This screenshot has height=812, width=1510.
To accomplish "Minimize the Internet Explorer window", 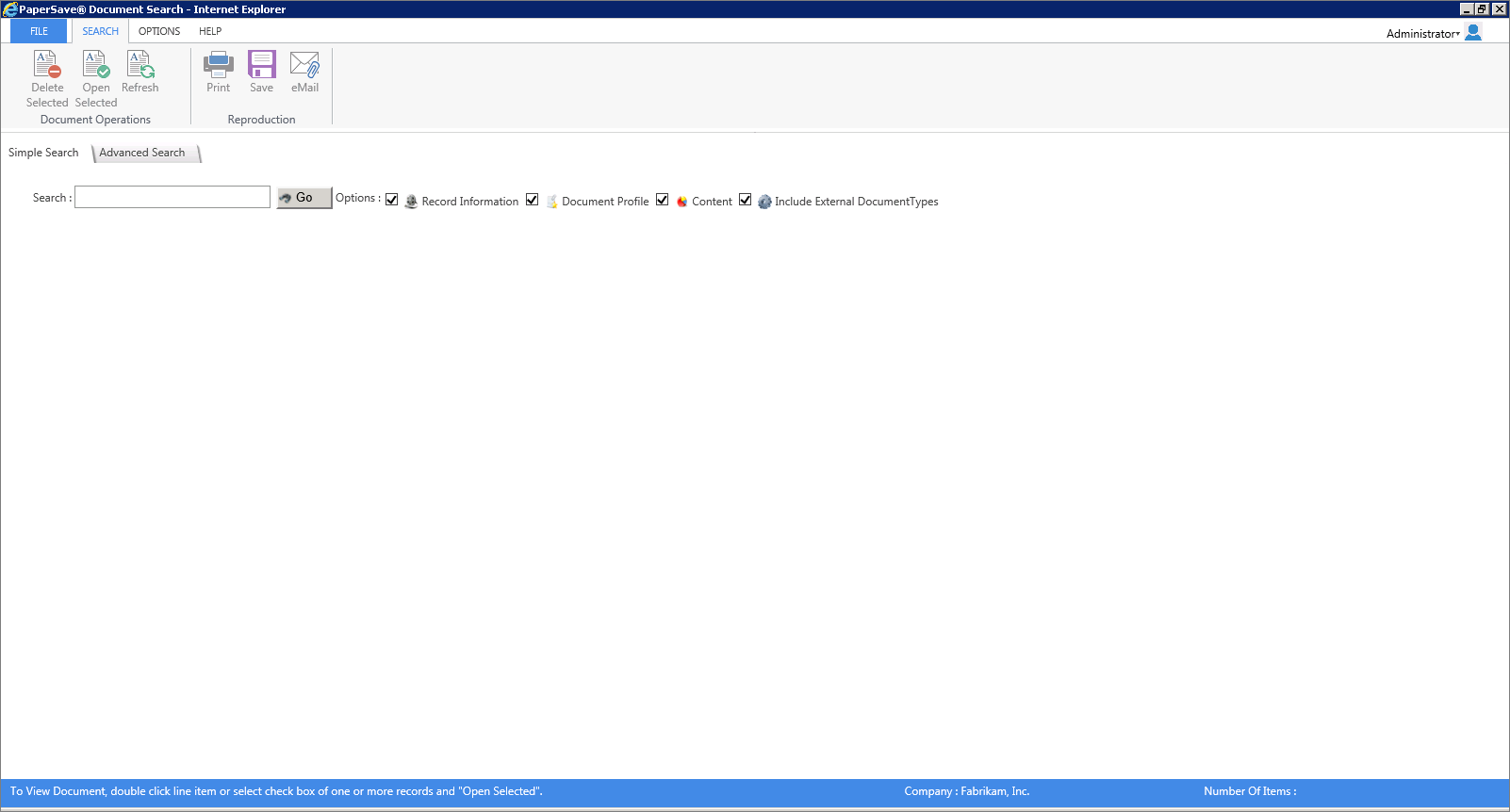I will click(1467, 9).
